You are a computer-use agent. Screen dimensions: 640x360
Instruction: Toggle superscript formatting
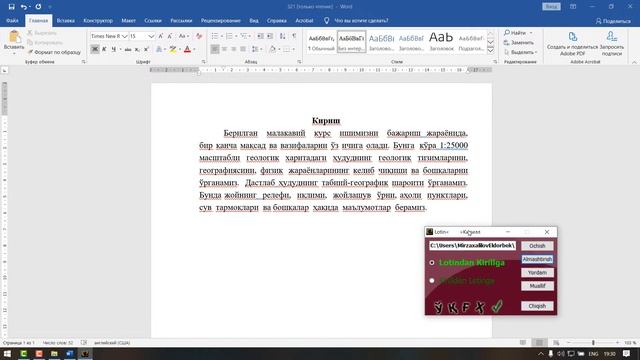click(146, 49)
